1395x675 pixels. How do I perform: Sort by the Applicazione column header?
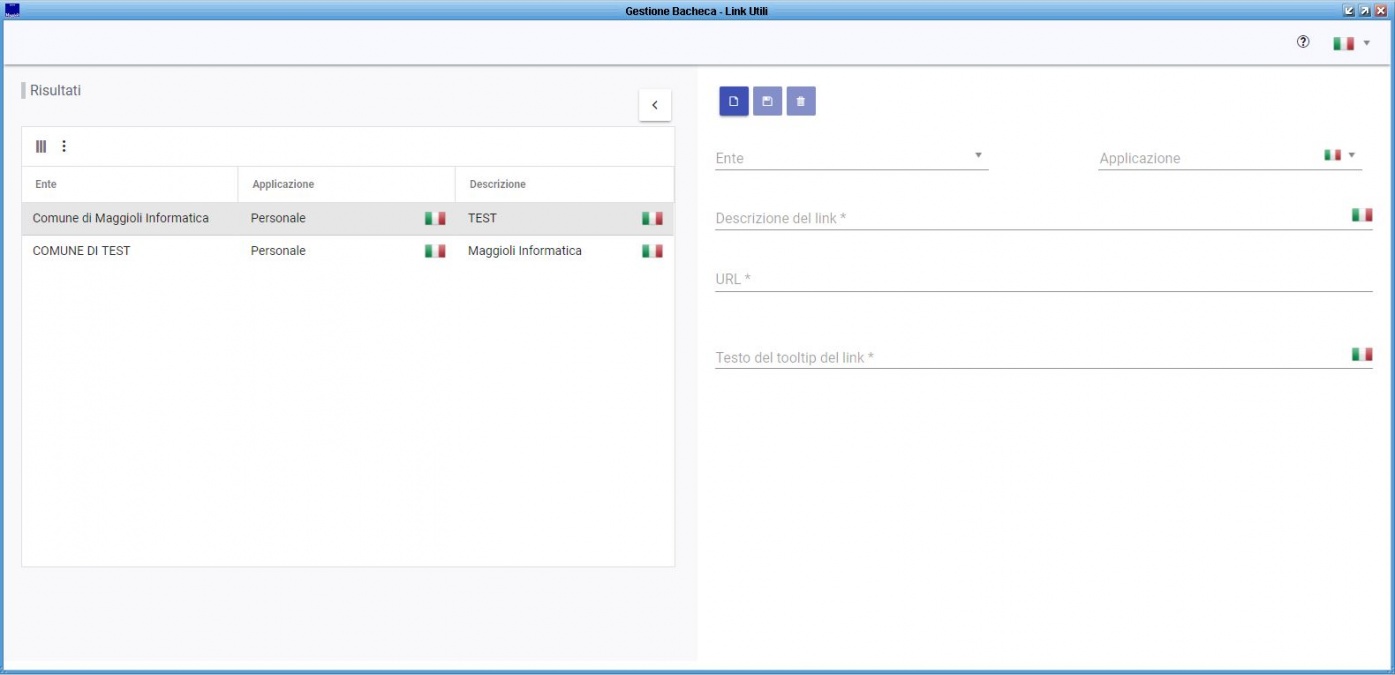click(346, 184)
